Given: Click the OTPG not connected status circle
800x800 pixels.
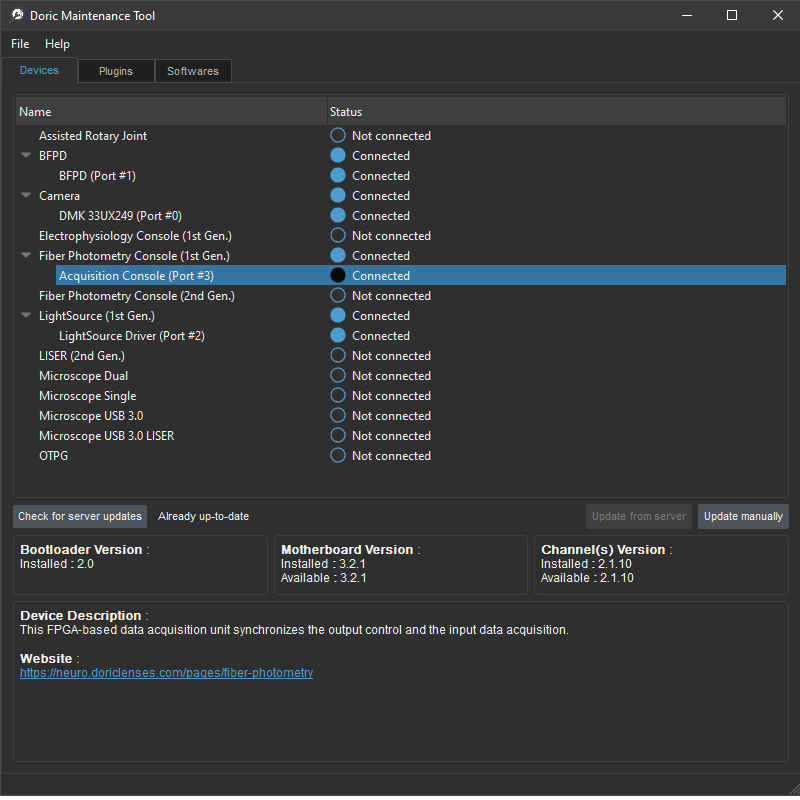Looking at the screenshot, I should pyautogui.click(x=338, y=456).
